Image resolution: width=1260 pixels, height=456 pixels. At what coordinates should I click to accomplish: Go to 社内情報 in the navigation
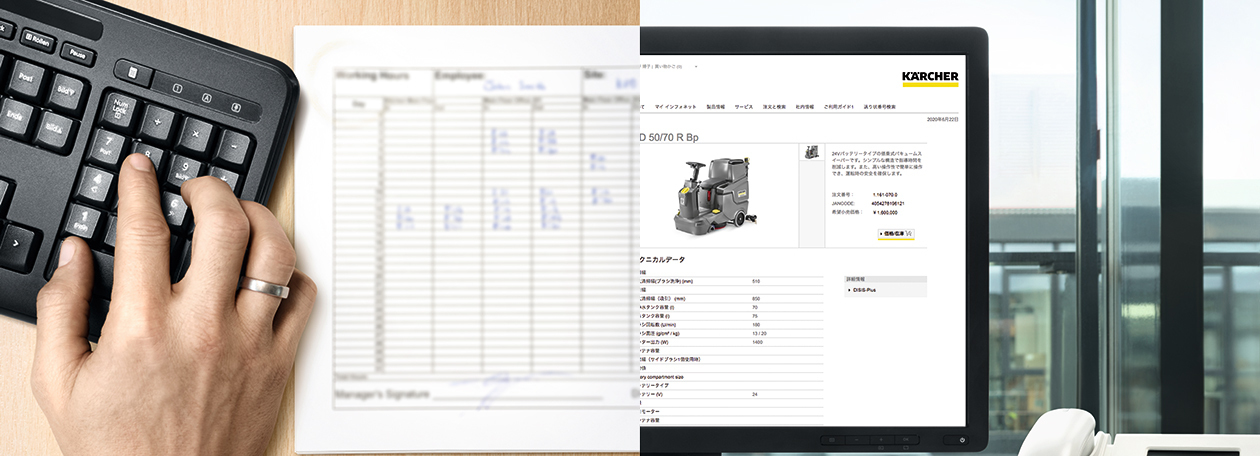point(805,106)
